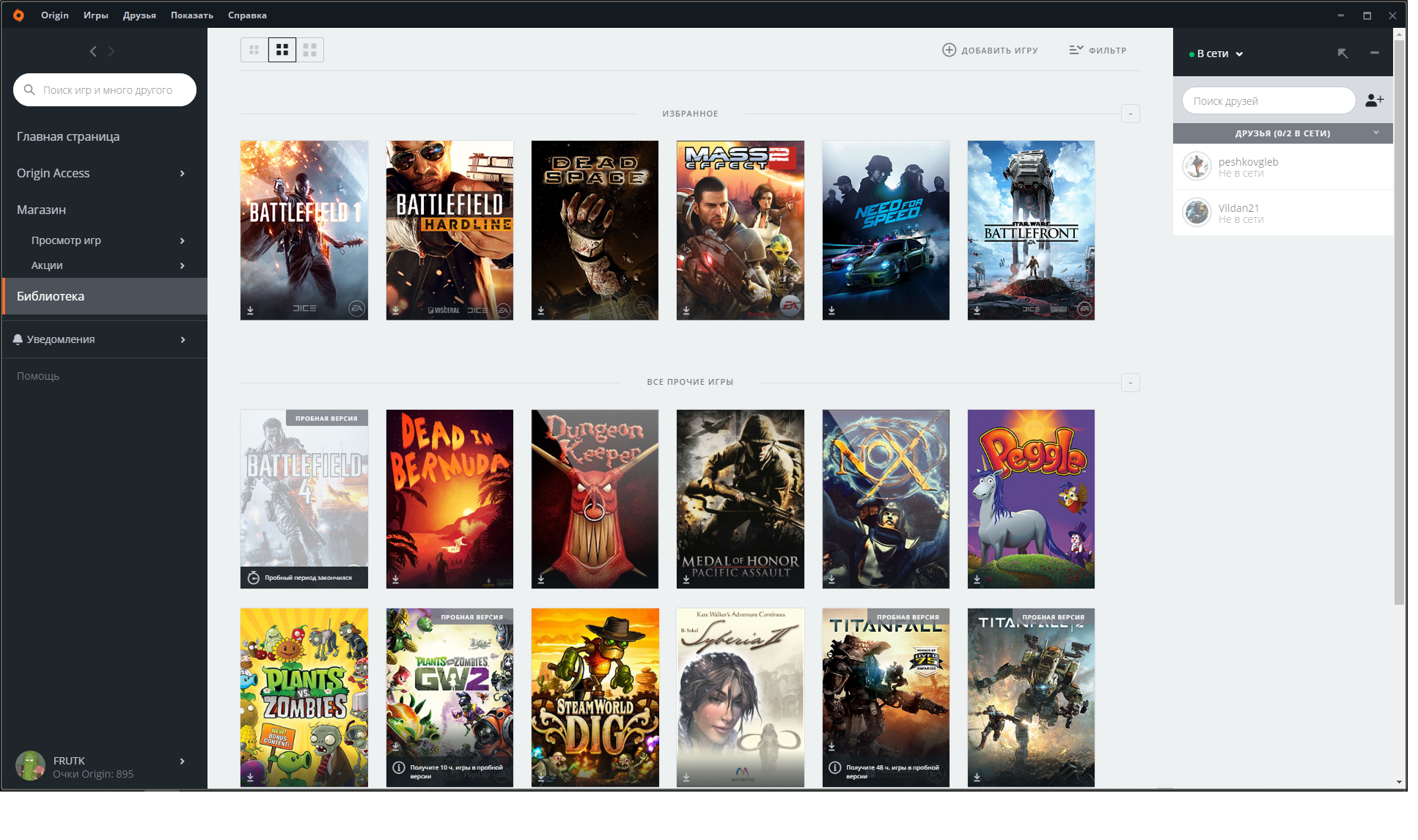Image resolution: width=1418 pixels, height=840 pixels.
Task: Open FRUTK profile menu arrow
Action: click(183, 761)
